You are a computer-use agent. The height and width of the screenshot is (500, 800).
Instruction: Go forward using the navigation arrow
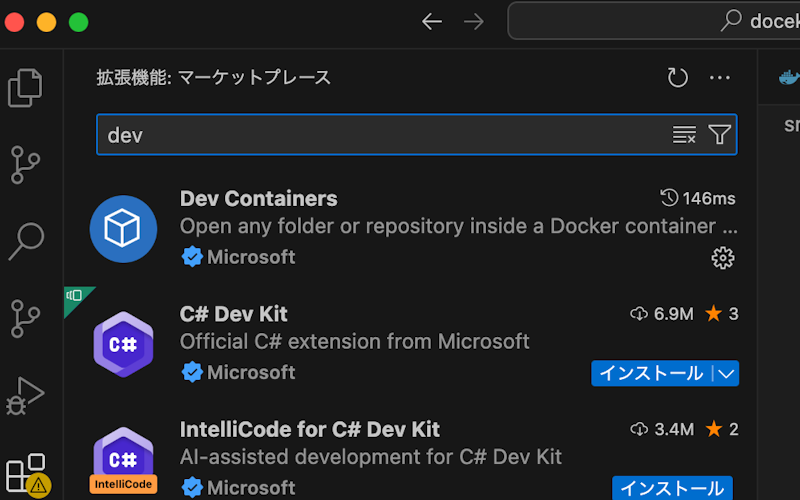click(474, 21)
